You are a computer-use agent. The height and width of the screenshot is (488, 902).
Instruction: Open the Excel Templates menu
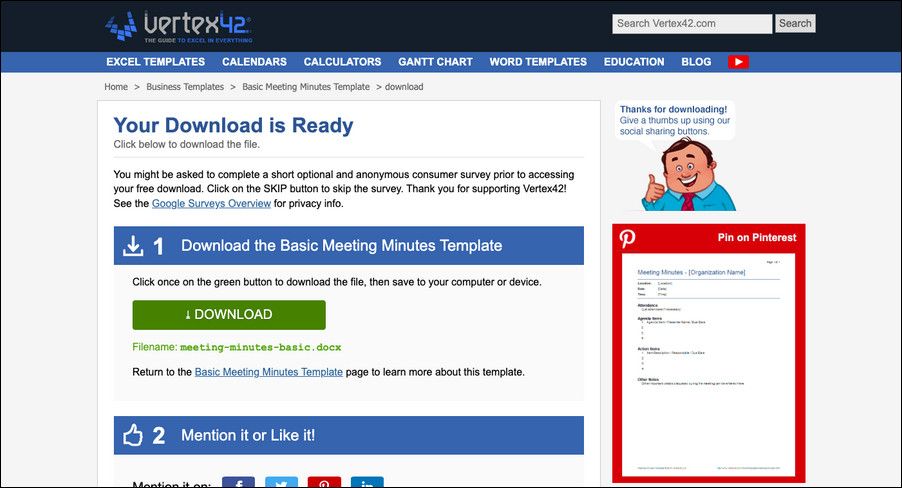pyautogui.click(x=155, y=62)
